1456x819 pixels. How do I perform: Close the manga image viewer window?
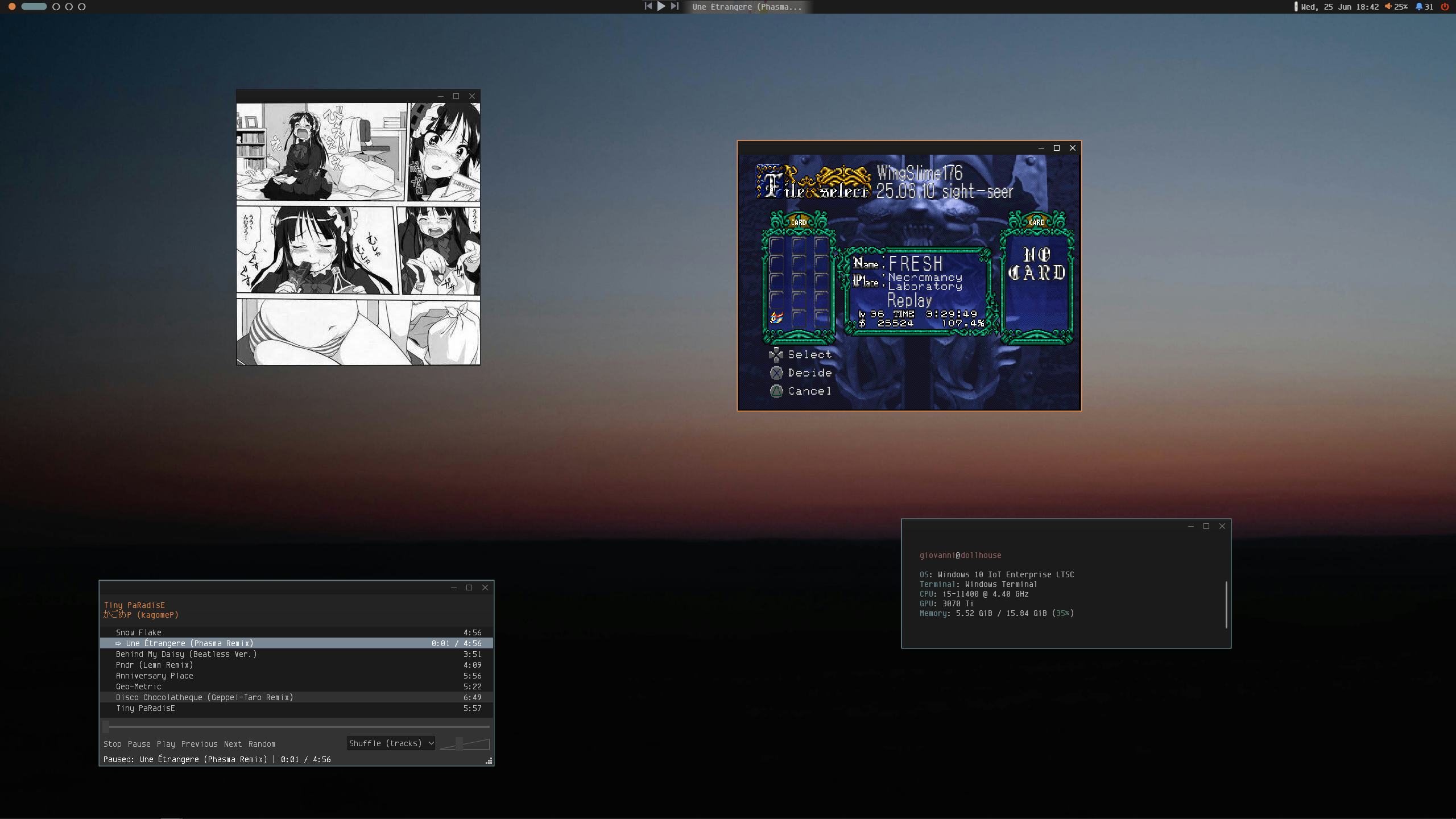click(472, 96)
